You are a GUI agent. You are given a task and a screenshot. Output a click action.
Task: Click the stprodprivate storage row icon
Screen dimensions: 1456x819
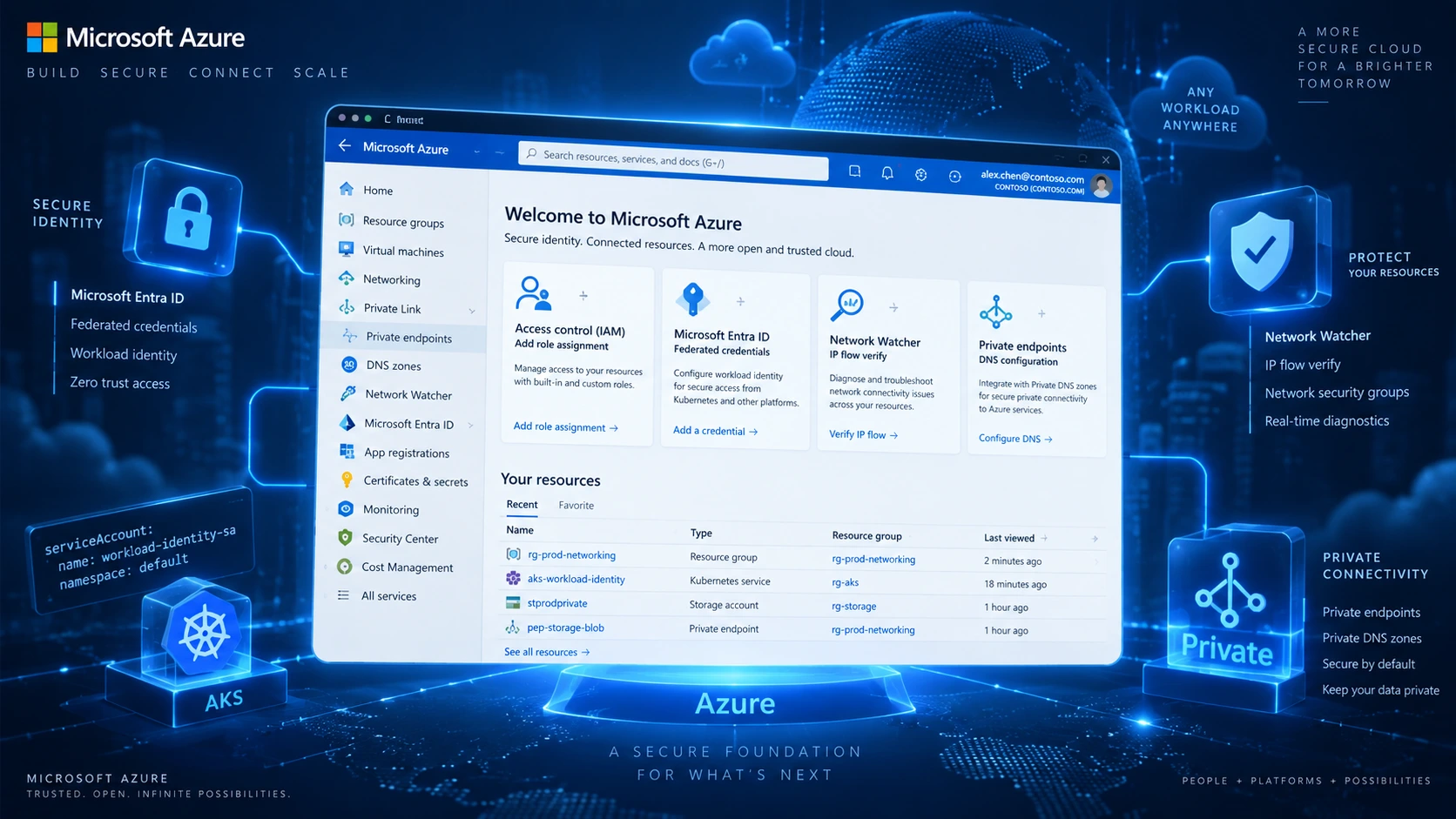513,602
